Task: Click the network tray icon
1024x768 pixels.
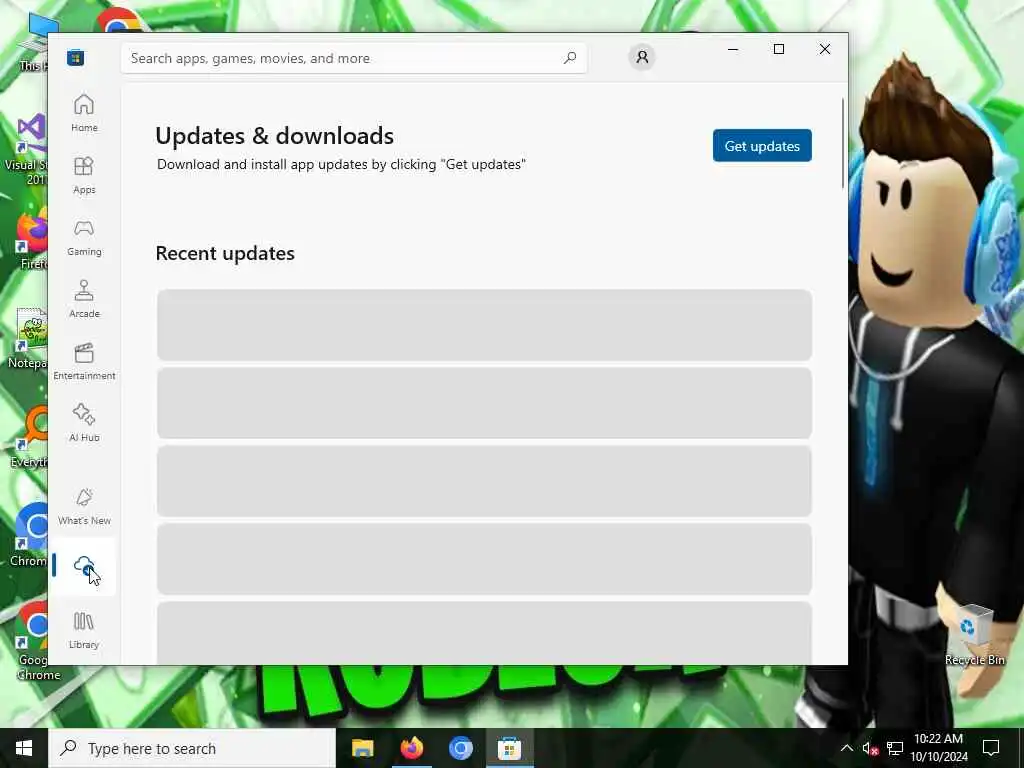Action: 895,748
